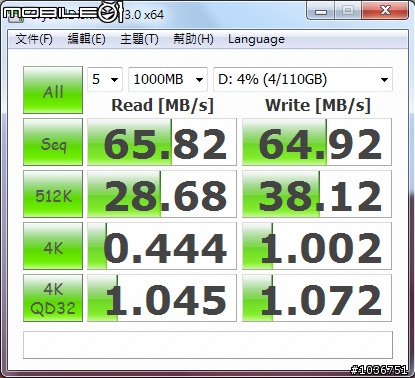Click the Write [MB/s] column header

coord(318,105)
